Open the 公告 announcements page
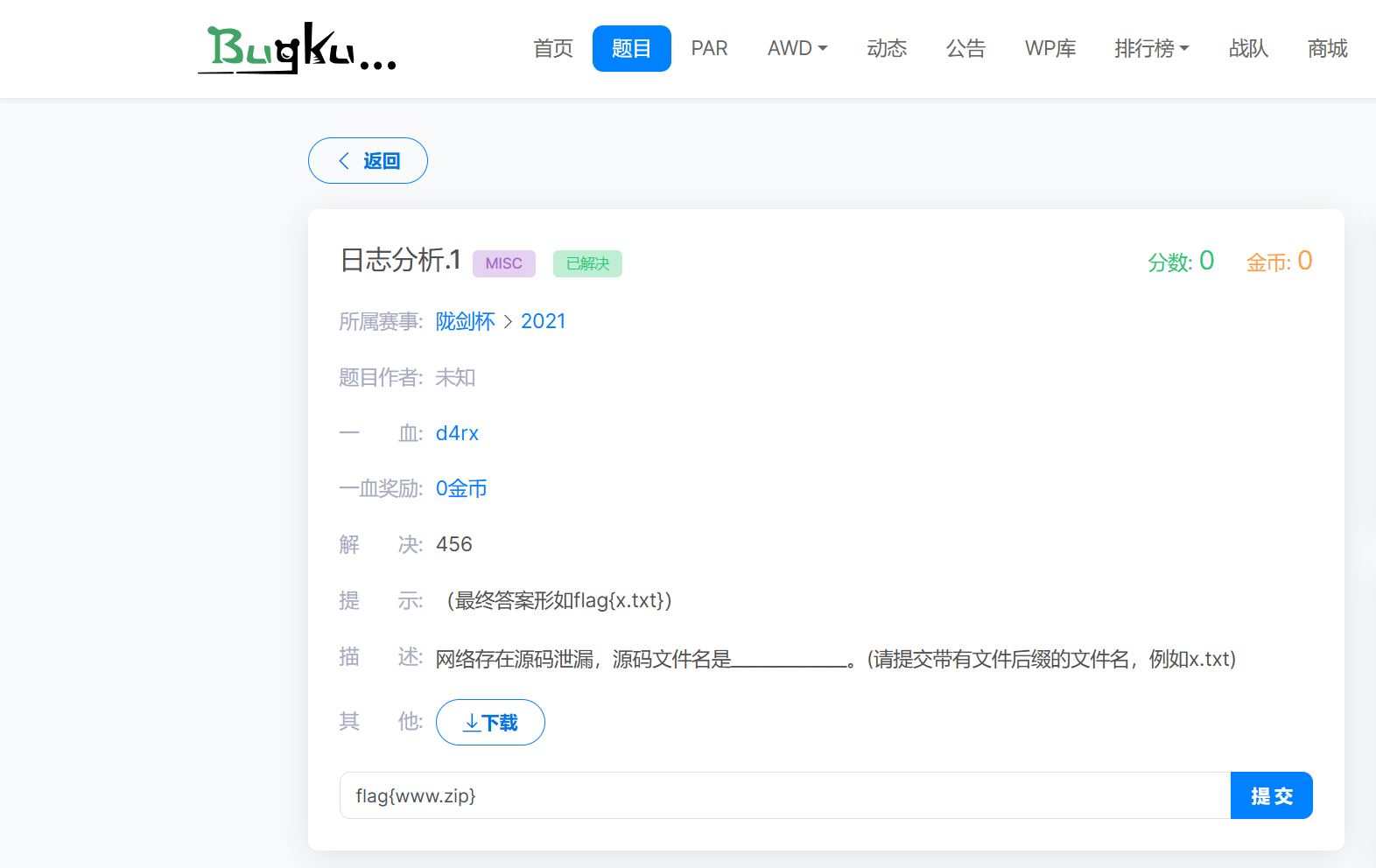1376x868 pixels. click(965, 48)
